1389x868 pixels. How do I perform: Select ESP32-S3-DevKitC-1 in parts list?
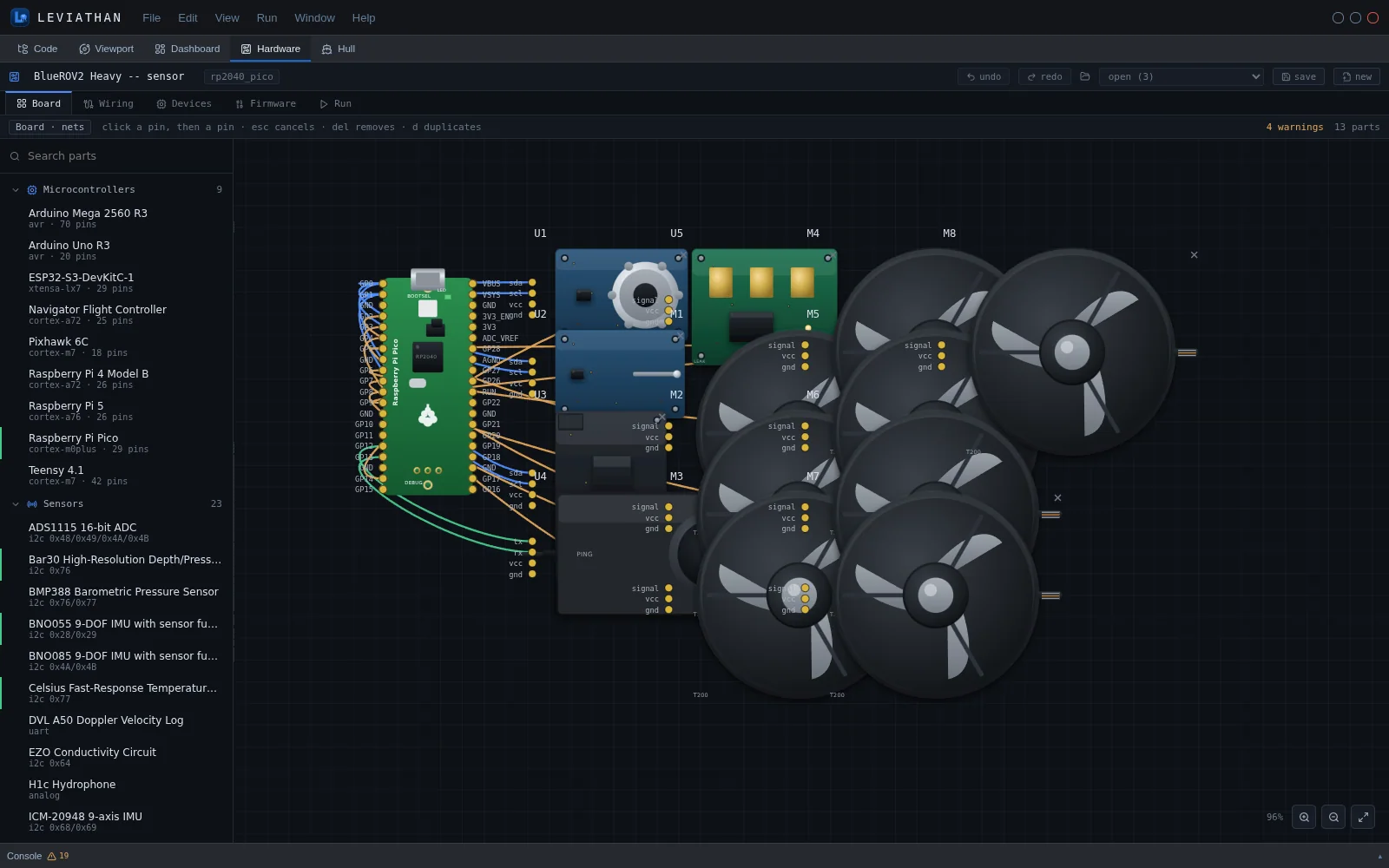(x=116, y=282)
